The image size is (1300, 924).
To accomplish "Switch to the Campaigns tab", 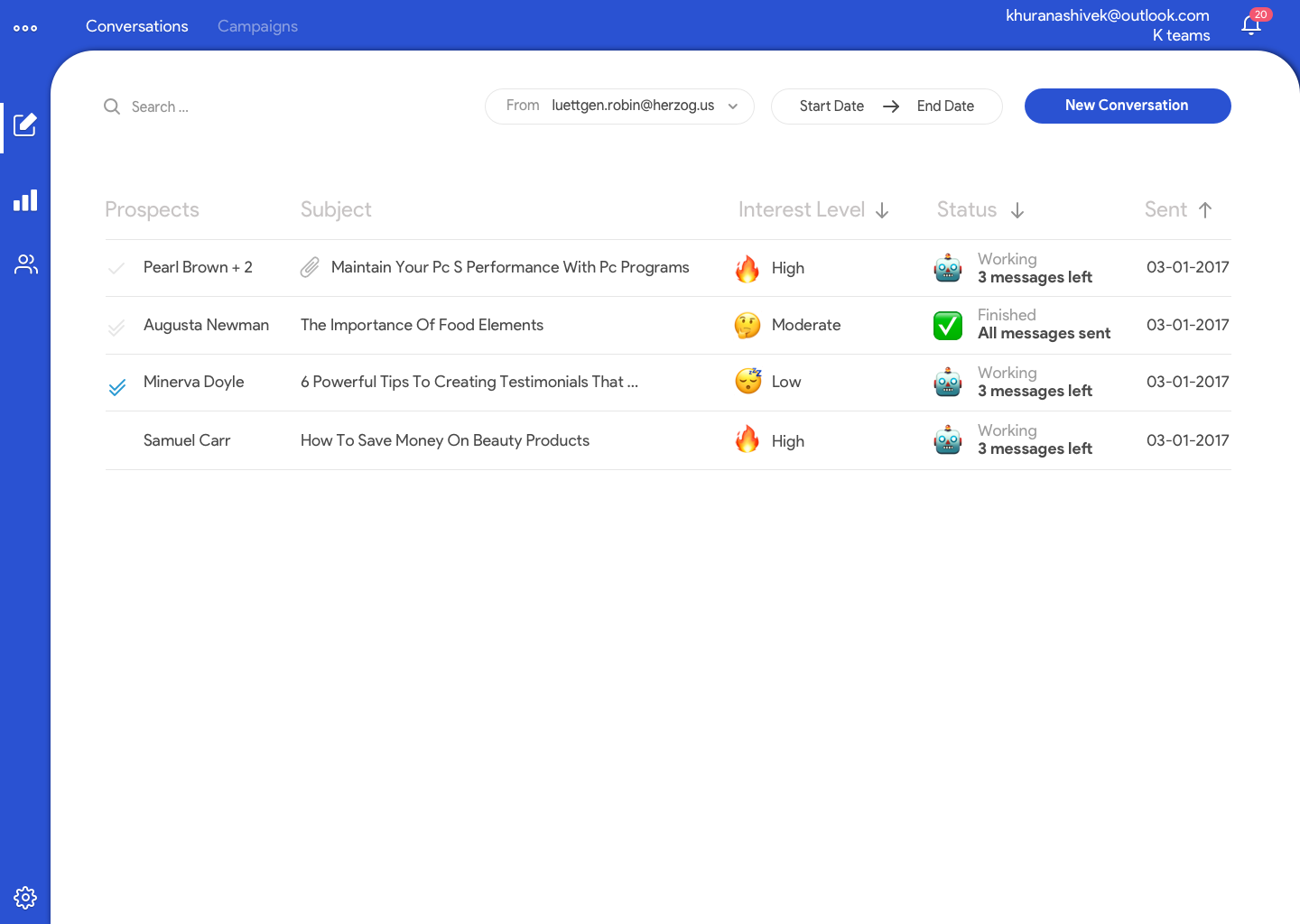I will click(x=257, y=26).
